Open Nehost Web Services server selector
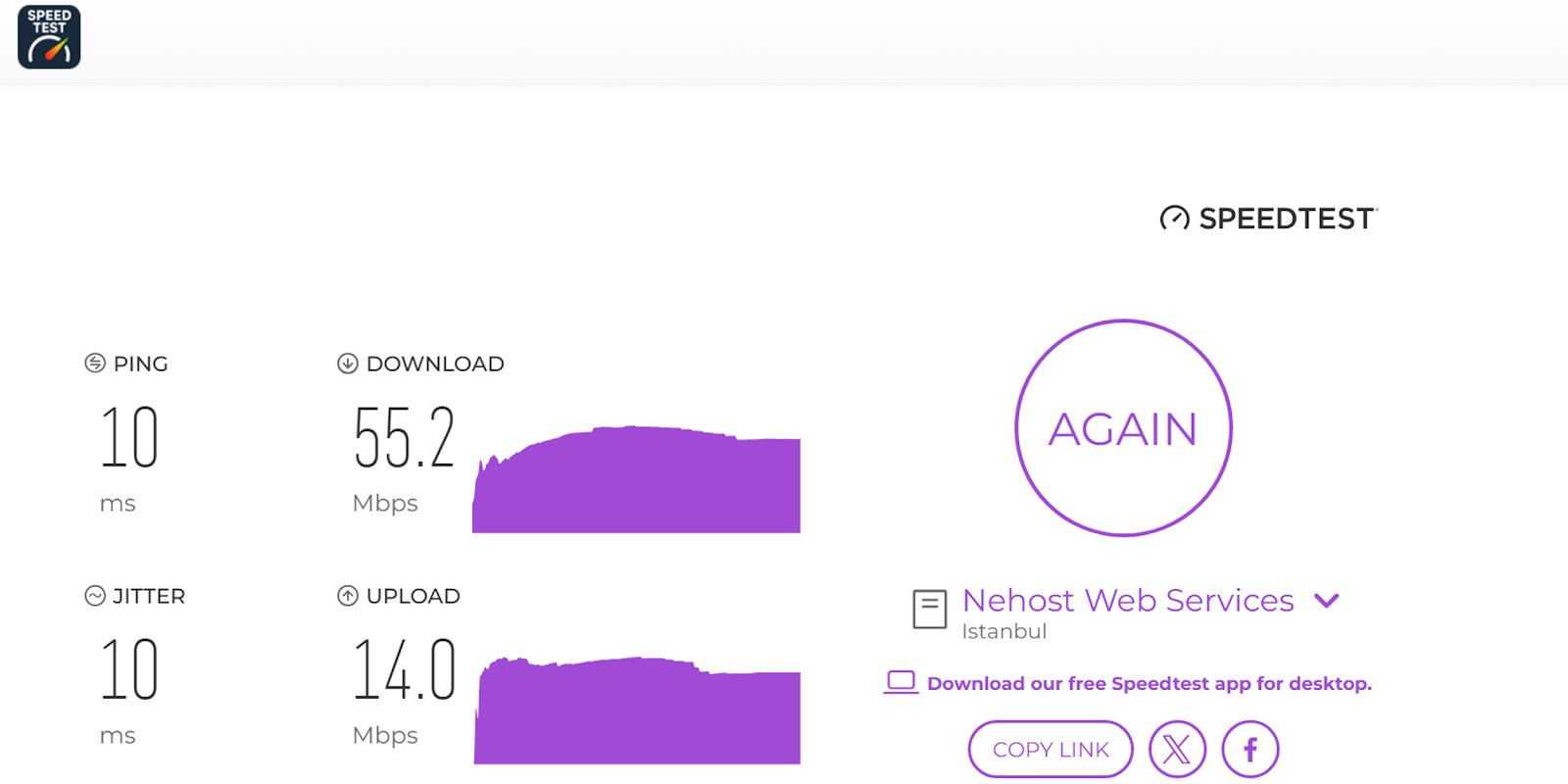Viewport: 1568px width, 784px height. click(1127, 601)
